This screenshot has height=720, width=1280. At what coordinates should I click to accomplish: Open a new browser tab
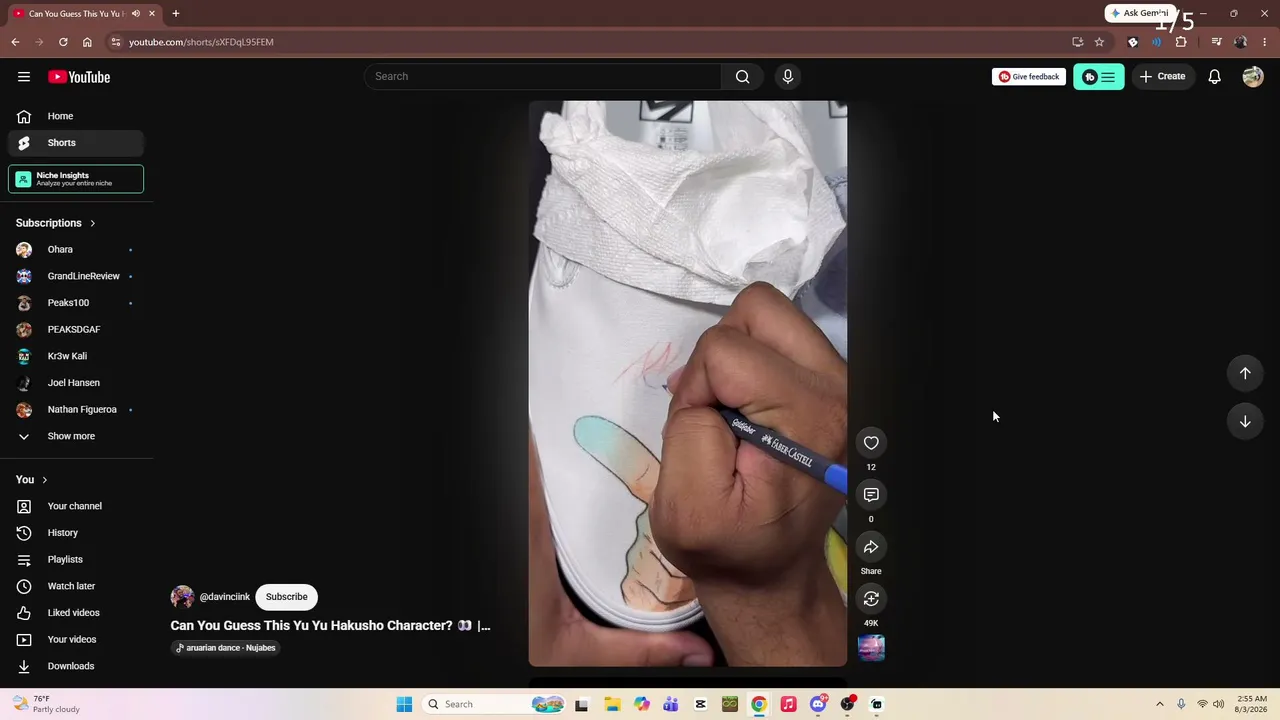pyautogui.click(x=176, y=14)
